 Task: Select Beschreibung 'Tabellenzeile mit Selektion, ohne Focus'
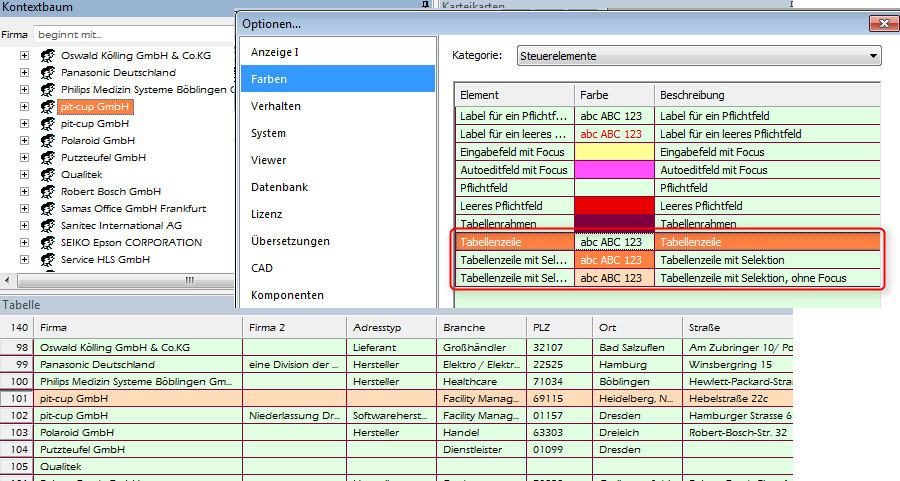click(x=767, y=278)
